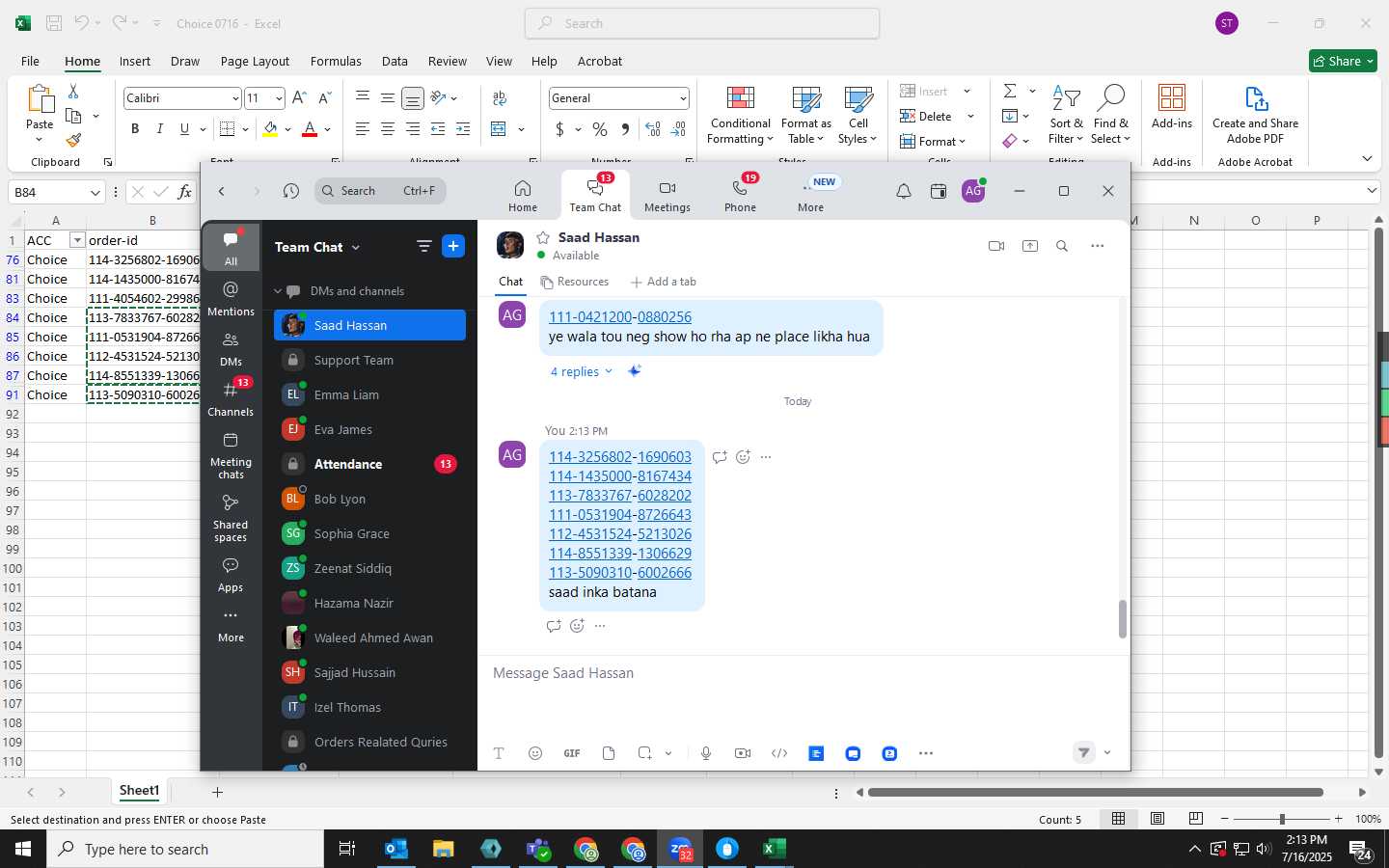Image resolution: width=1389 pixels, height=868 pixels.
Task: Create new chat with plus button
Action: click(453, 246)
